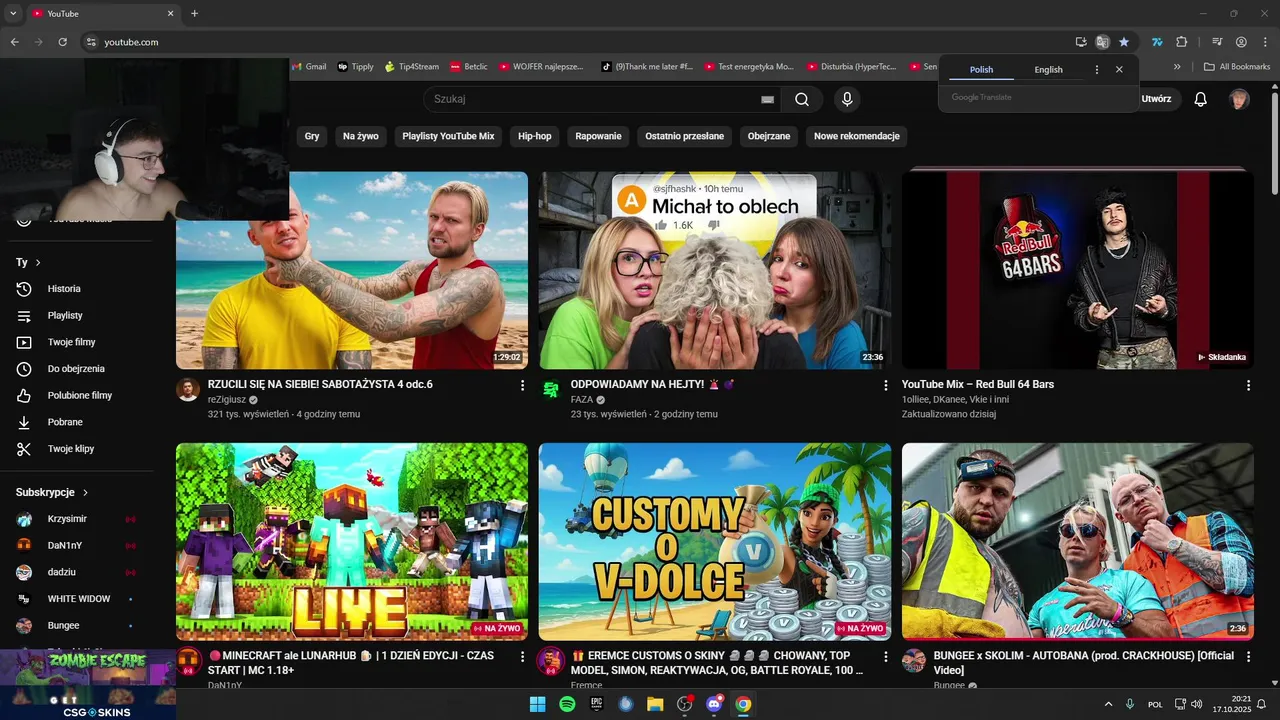The image size is (1280, 720).
Task: Open the Windows Start menu
Action: pos(538,704)
